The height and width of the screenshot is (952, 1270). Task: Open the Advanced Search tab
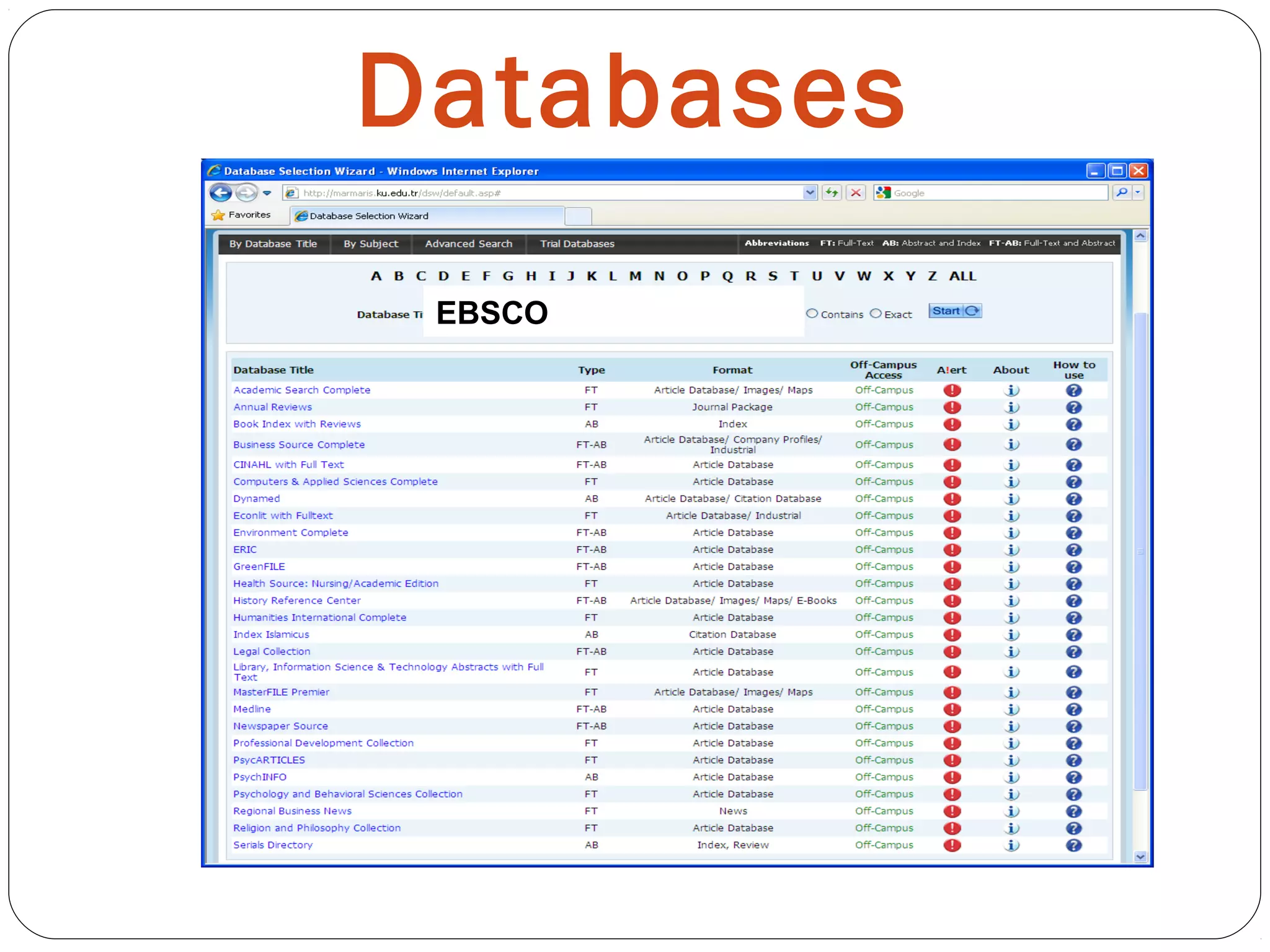coord(469,244)
